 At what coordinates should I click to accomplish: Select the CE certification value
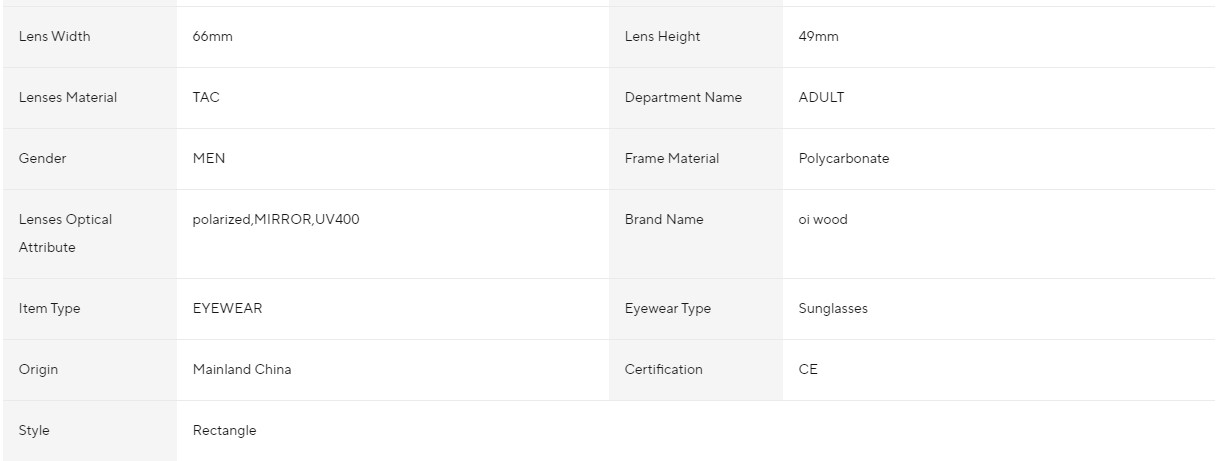(808, 370)
